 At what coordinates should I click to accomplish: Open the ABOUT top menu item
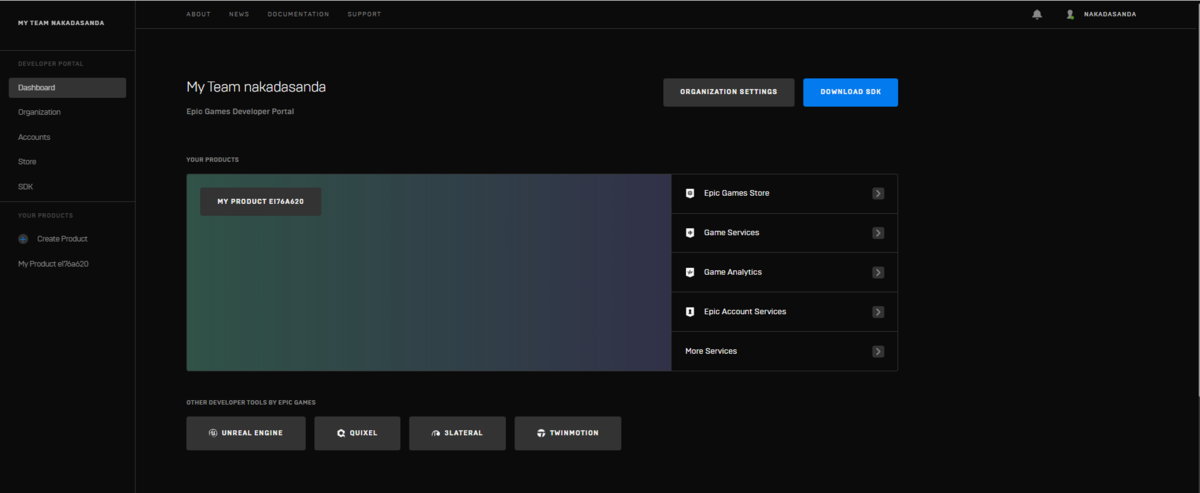(198, 14)
